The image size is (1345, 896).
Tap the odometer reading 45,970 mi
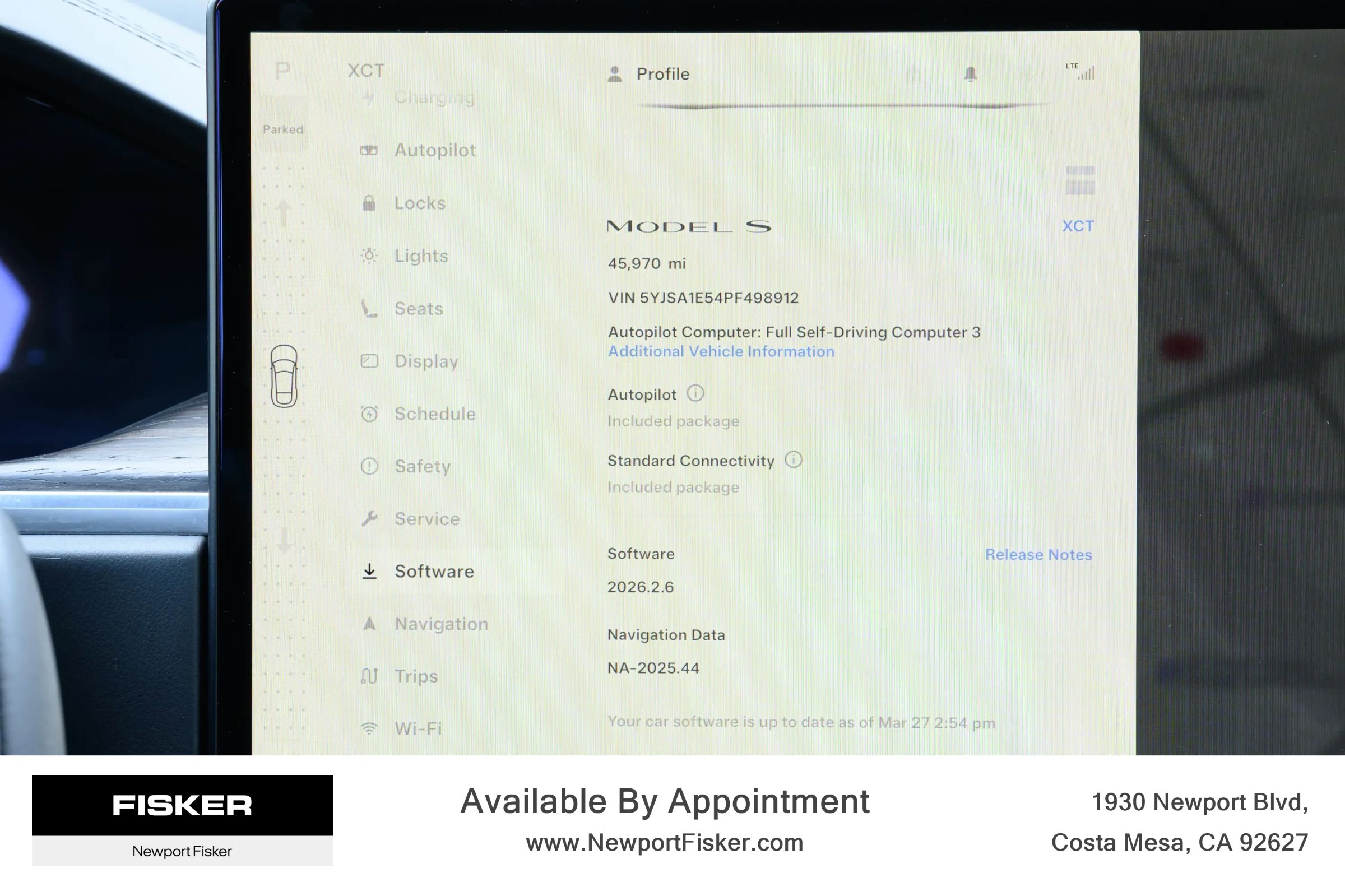[x=647, y=263]
